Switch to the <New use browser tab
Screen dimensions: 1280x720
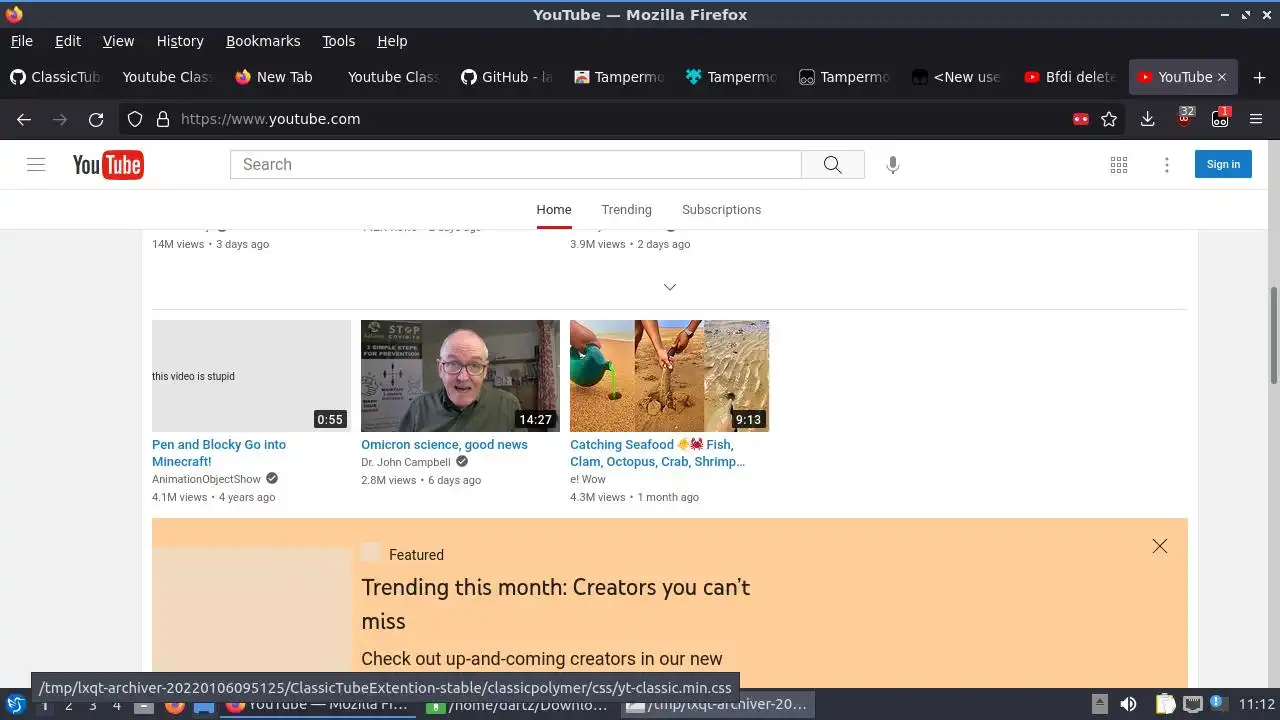click(956, 77)
